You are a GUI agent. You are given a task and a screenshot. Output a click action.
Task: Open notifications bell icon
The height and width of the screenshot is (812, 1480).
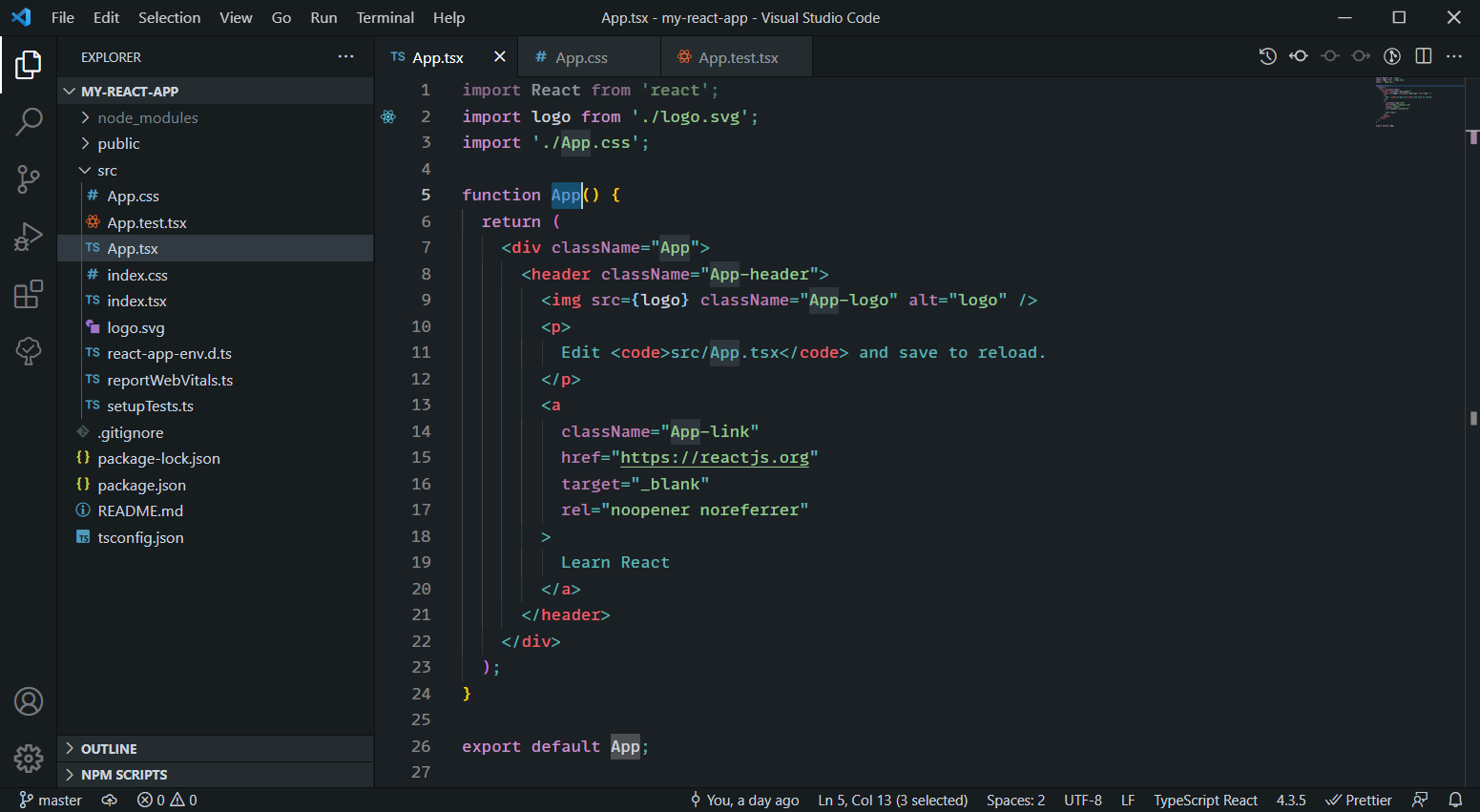tap(1455, 801)
